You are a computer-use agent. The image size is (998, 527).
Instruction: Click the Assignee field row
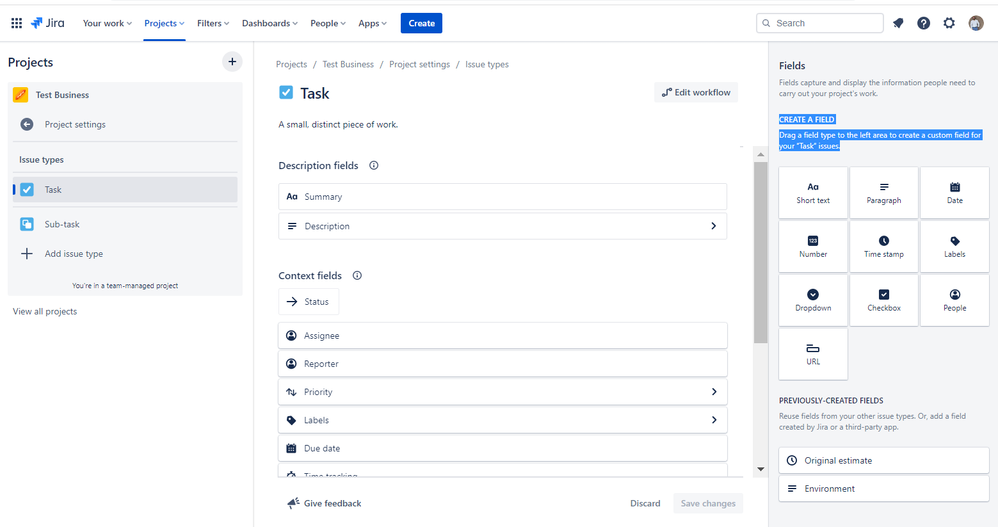click(x=502, y=335)
